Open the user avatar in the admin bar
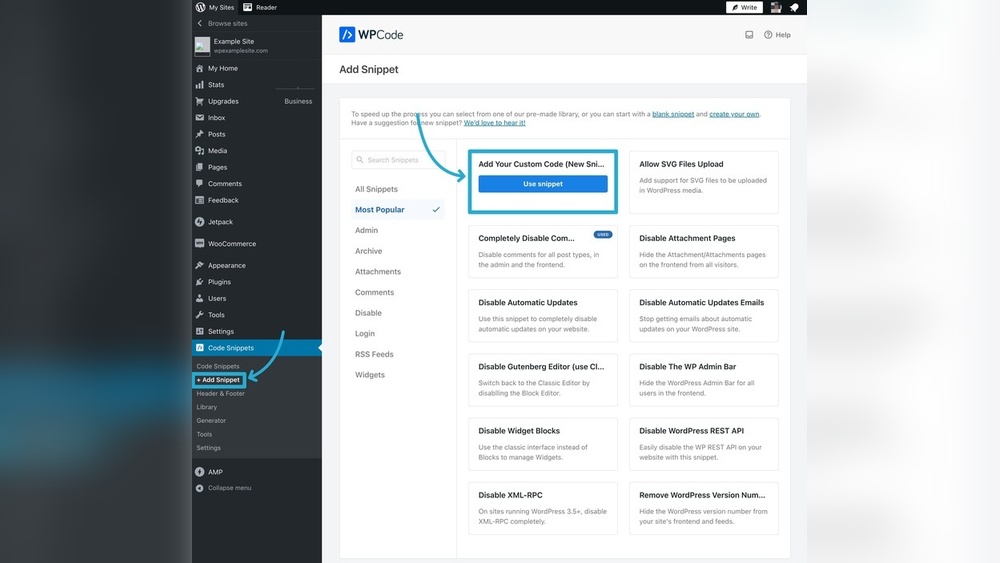1000x563 pixels. click(x=776, y=8)
